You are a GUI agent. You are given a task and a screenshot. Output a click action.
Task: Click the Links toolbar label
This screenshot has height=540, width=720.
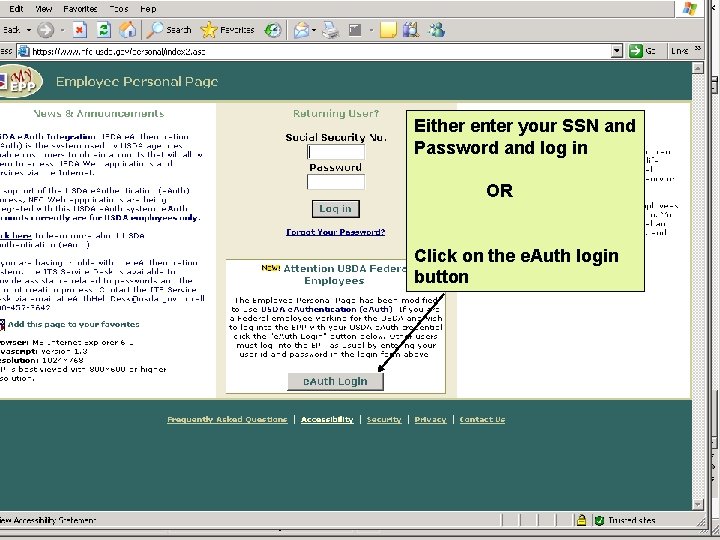(x=679, y=51)
